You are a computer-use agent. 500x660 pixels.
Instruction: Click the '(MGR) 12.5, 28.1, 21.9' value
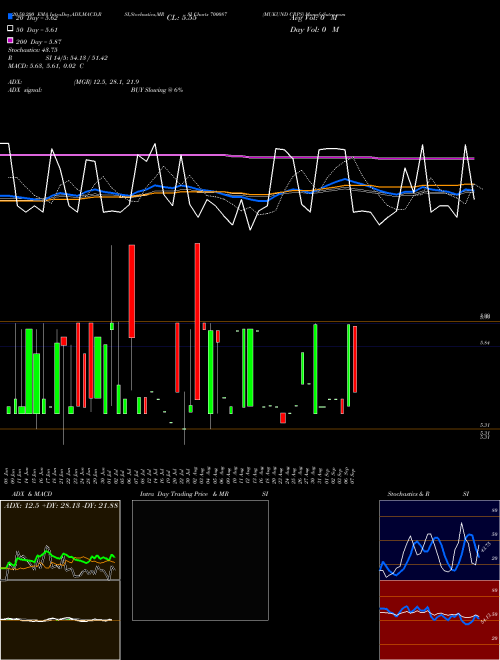106,82
